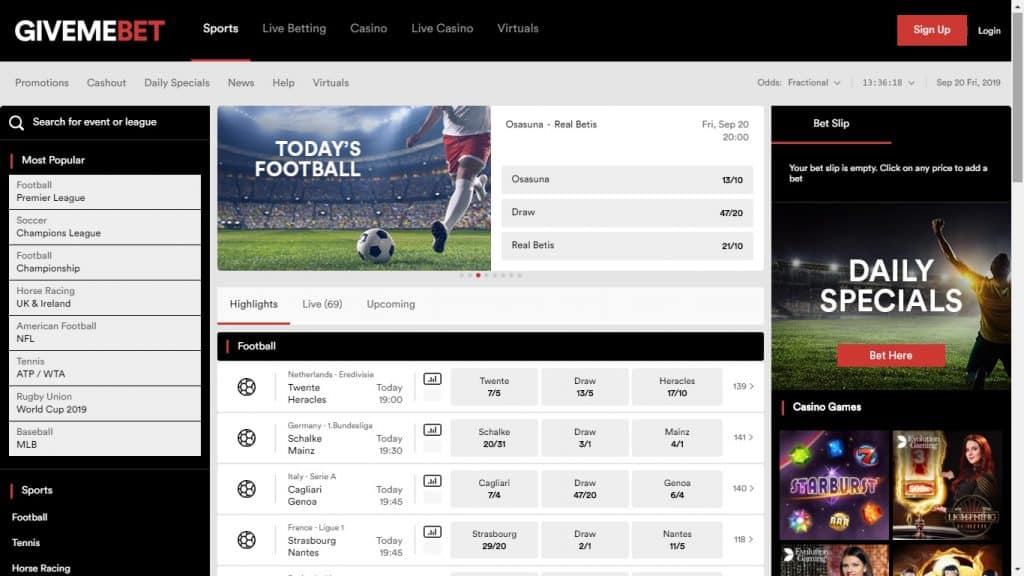Open the Starburst casino game thumbnail
Screen dimensions: 1024x576
pyautogui.click(x=834, y=485)
